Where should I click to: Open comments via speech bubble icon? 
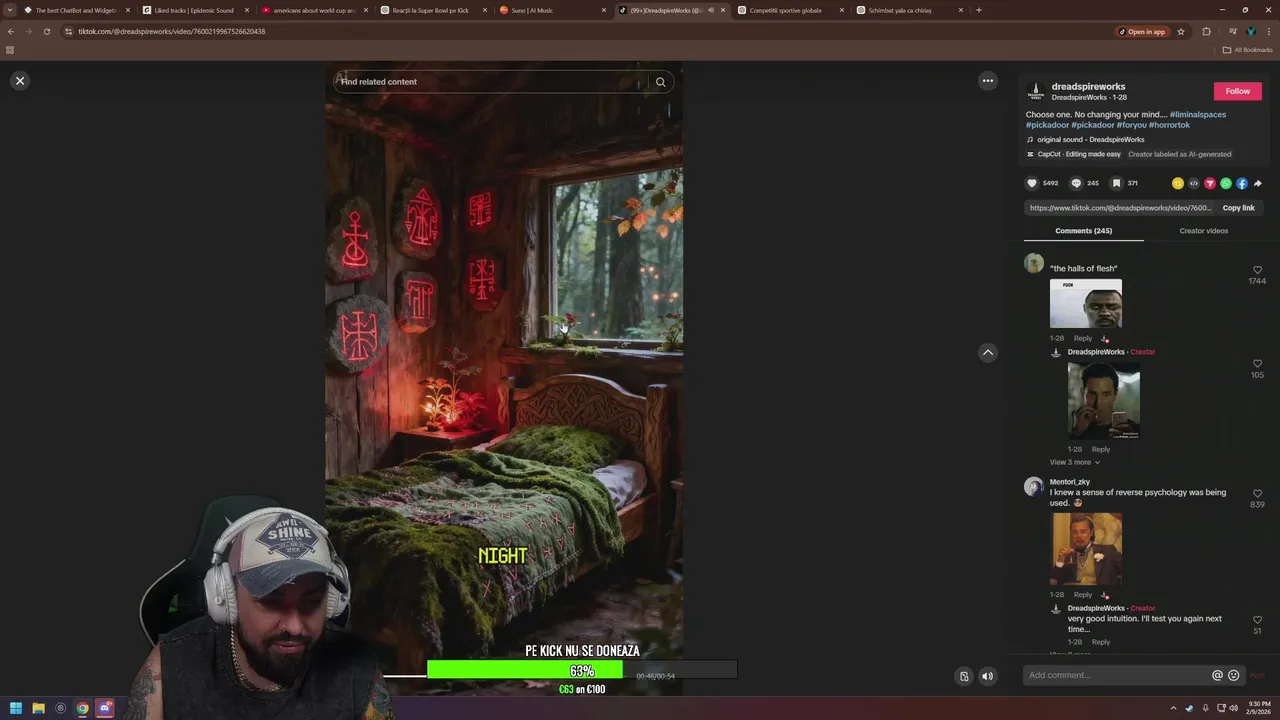tap(1076, 183)
